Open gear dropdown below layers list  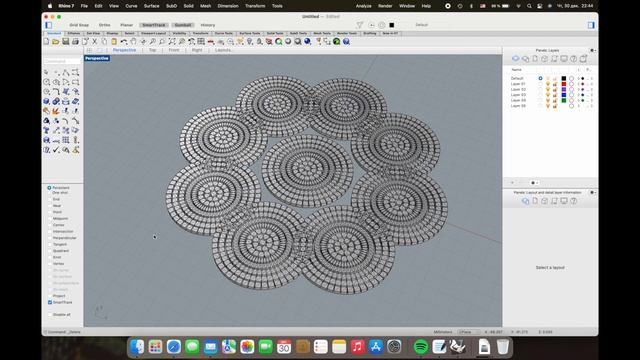[x=534, y=183]
